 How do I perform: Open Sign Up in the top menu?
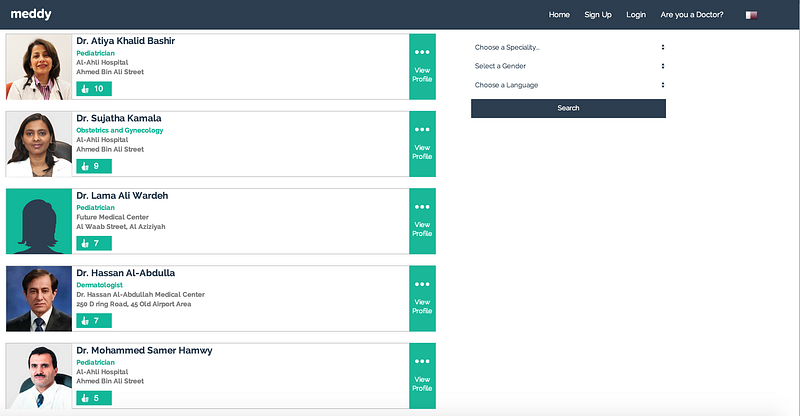[598, 15]
